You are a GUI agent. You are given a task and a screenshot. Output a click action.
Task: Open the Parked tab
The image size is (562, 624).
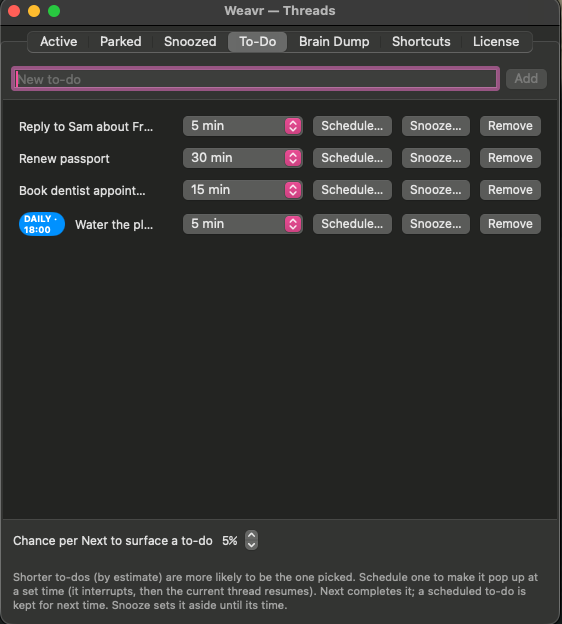(120, 41)
